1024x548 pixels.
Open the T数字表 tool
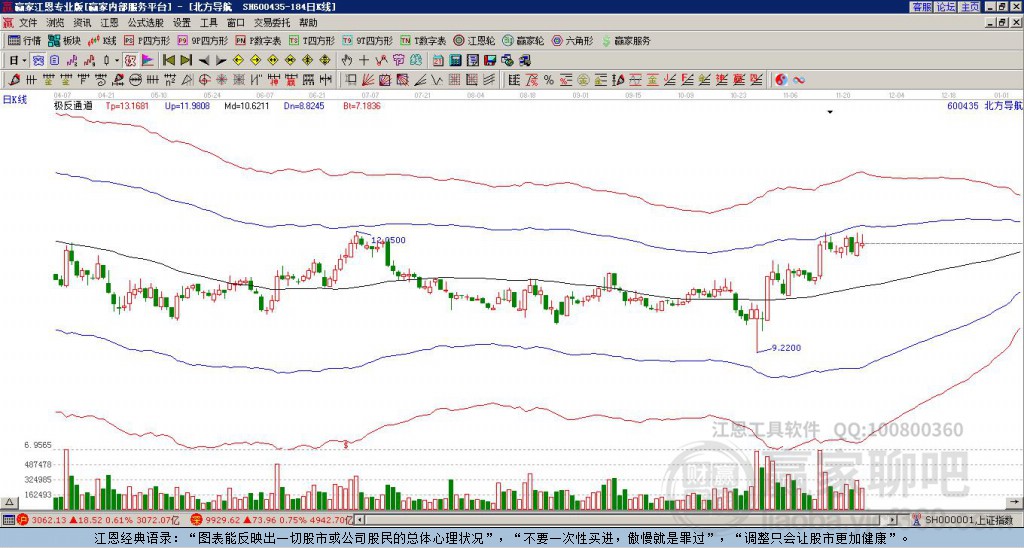(x=423, y=40)
